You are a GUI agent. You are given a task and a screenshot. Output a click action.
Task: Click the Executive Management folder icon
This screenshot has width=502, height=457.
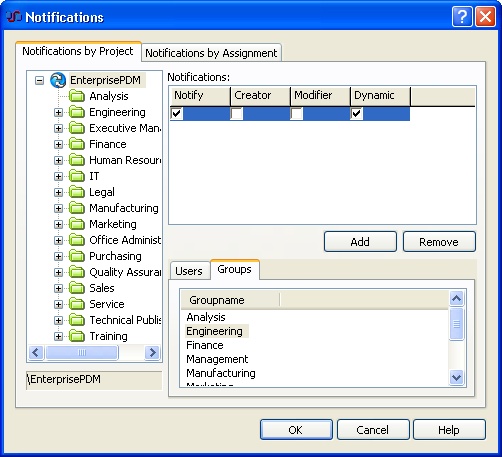pos(77,128)
